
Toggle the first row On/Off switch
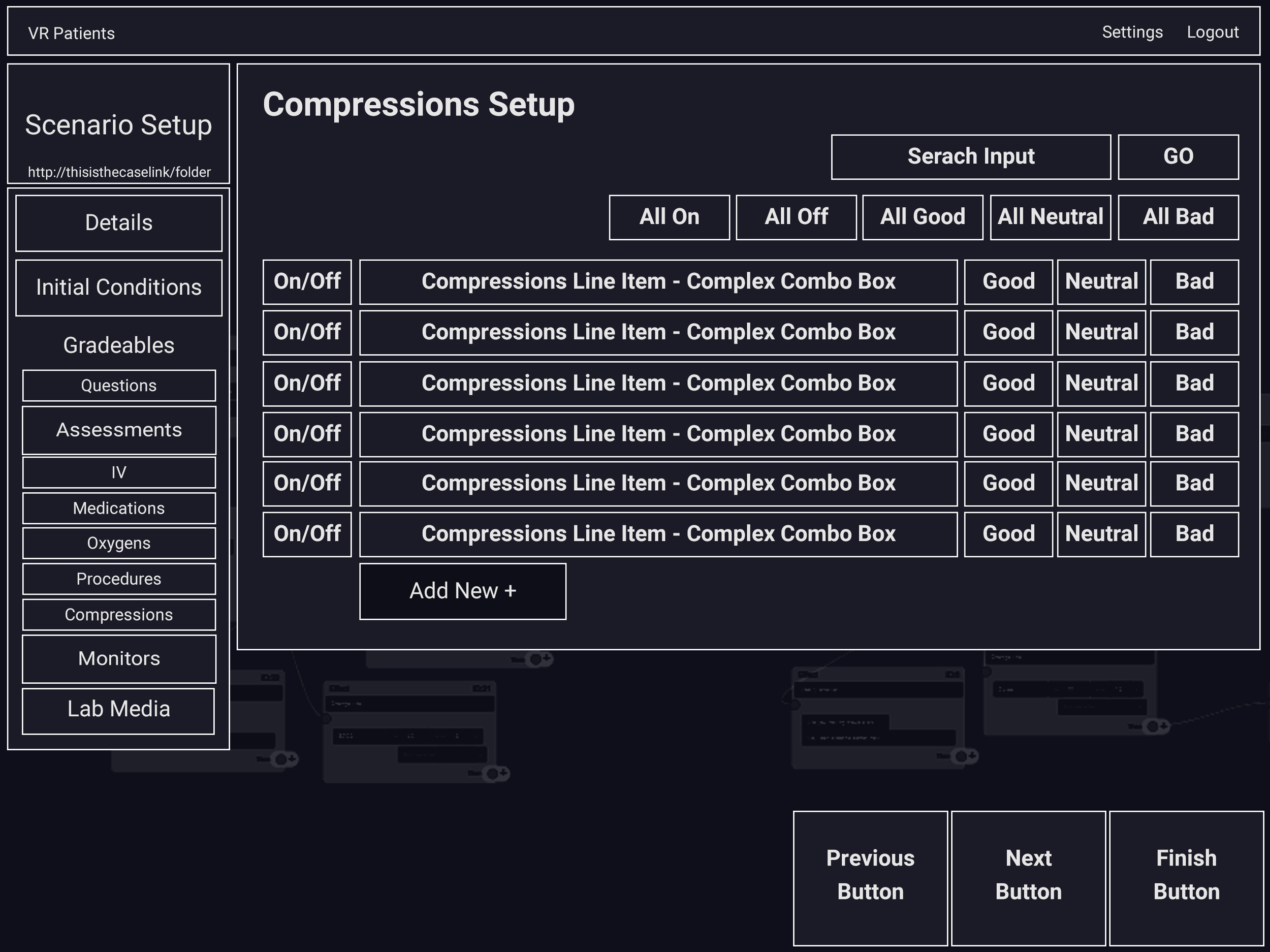pyautogui.click(x=307, y=282)
